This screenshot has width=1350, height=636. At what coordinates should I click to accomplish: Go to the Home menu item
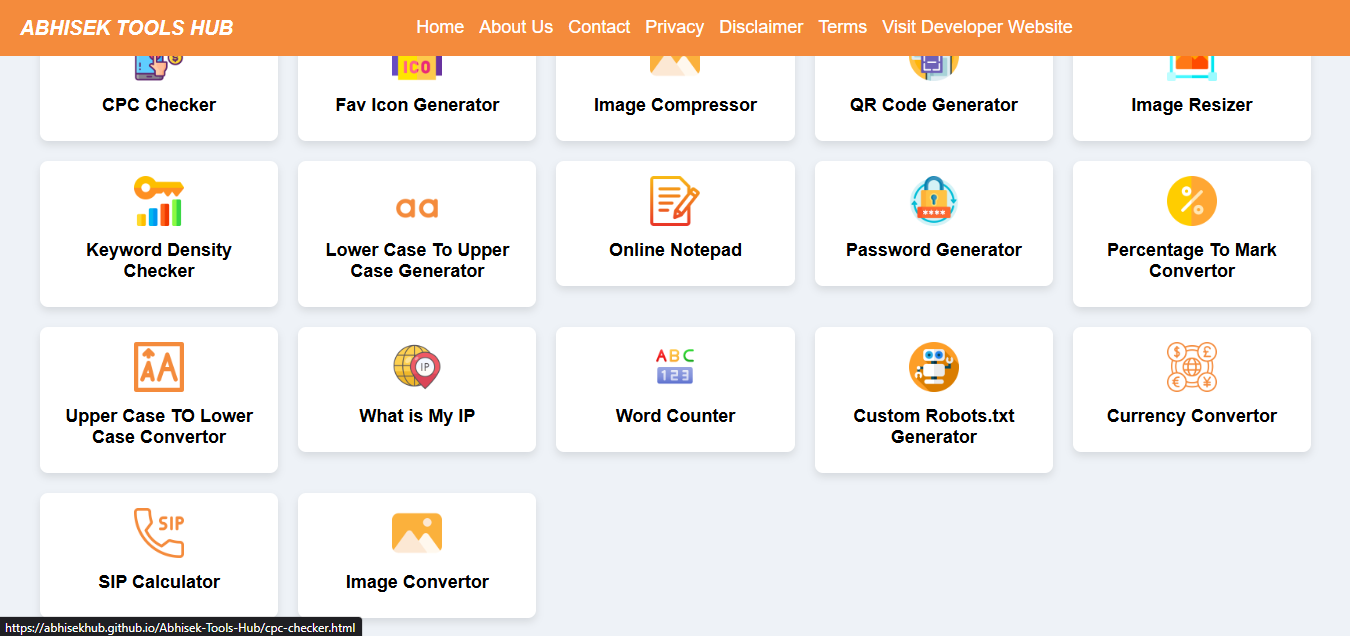[x=440, y=27]
